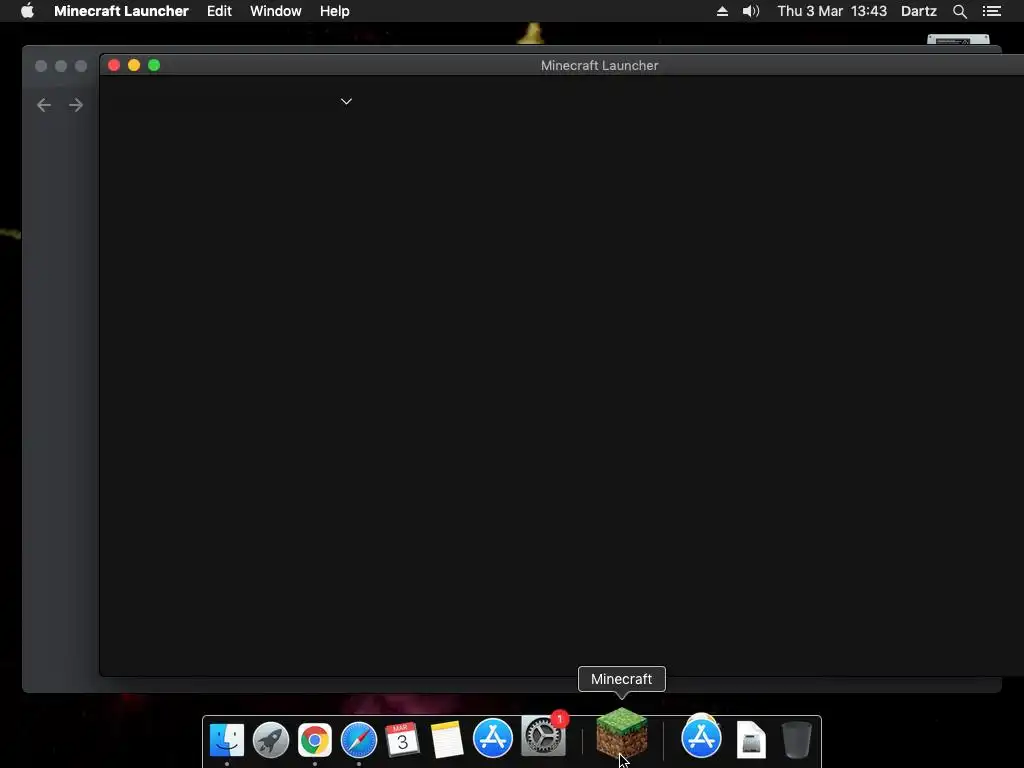Go back using left arrow in background window
The height and width of the screenshot is (768, 1024).
click(x=44, y=104)
